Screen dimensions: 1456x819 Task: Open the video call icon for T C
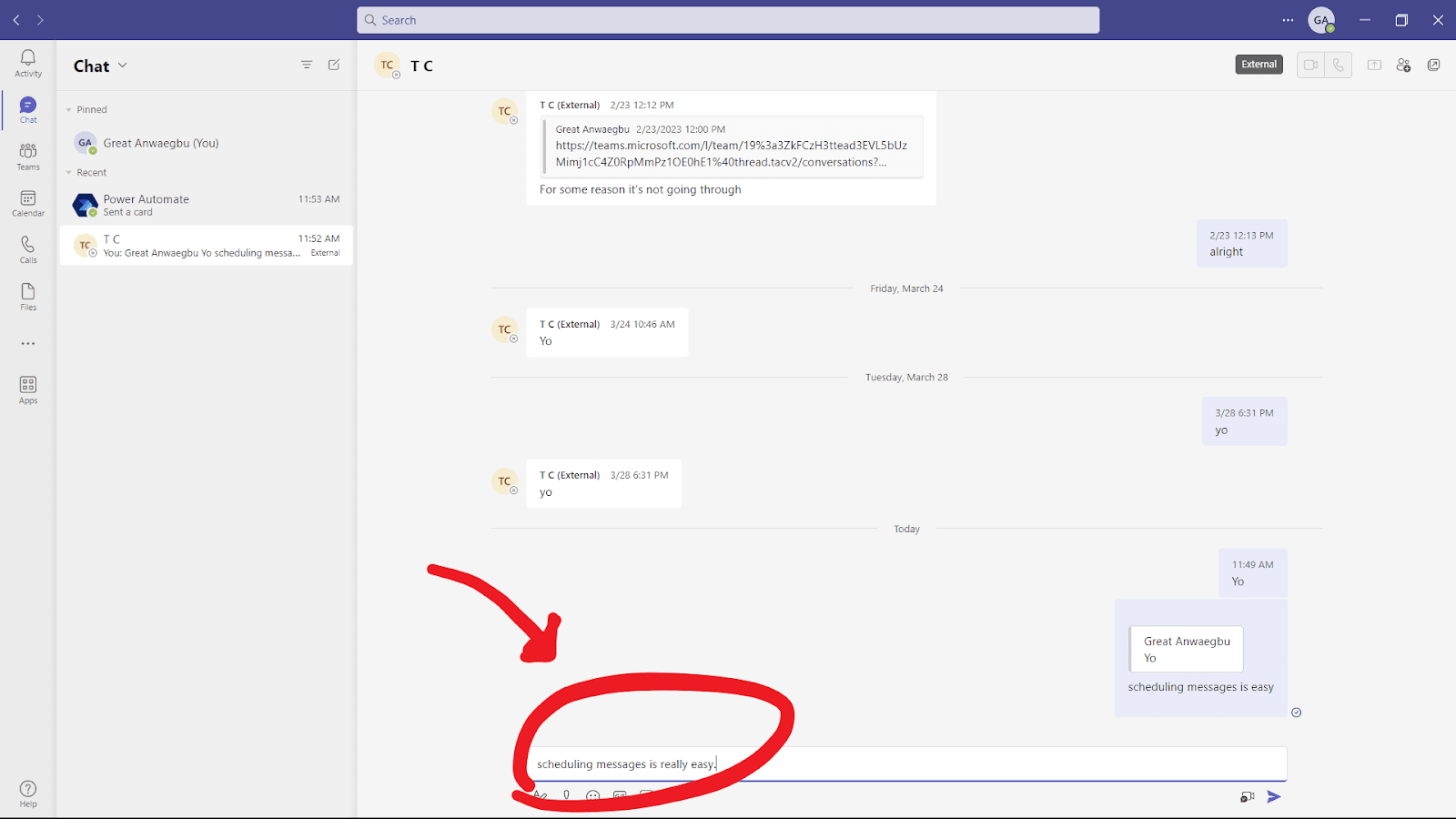click(x=1310, y=66)
